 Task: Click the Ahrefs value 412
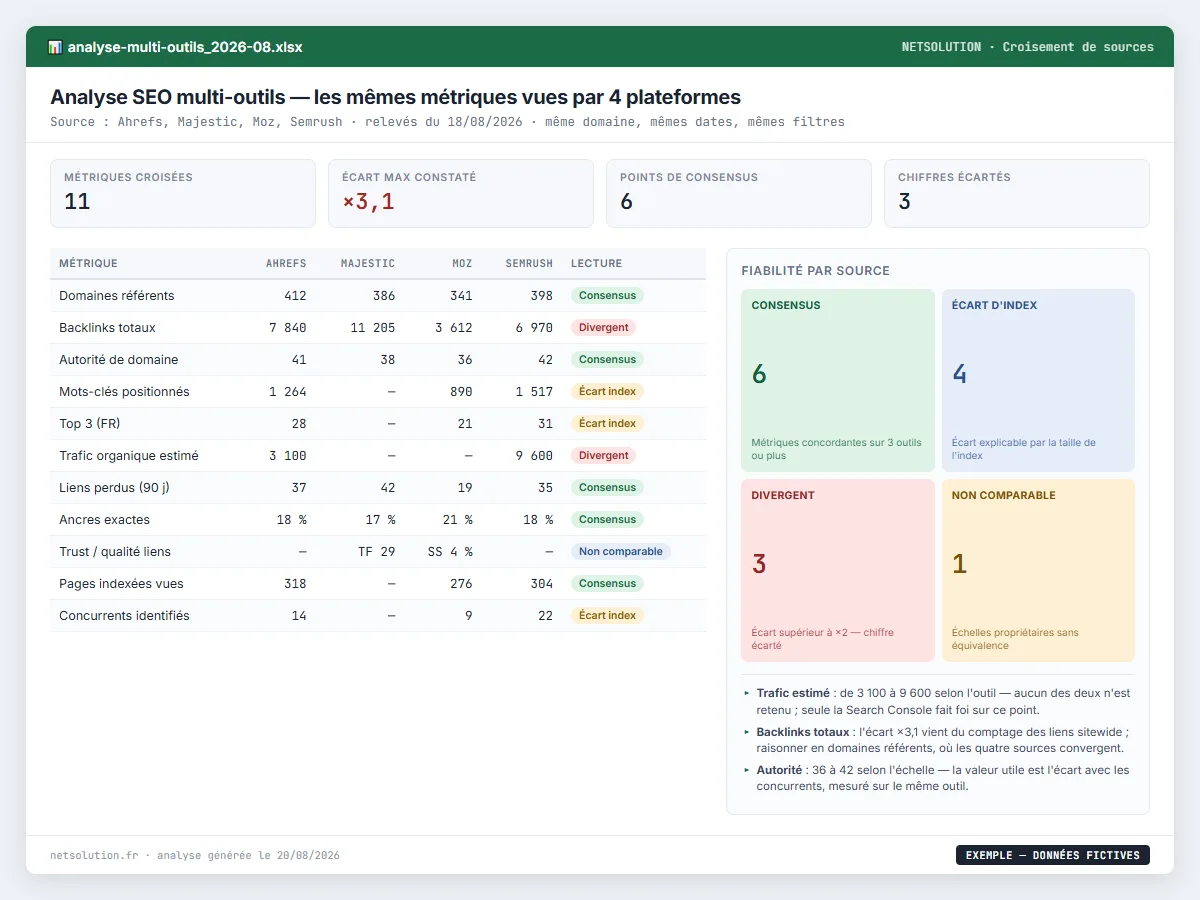[295, 296]
